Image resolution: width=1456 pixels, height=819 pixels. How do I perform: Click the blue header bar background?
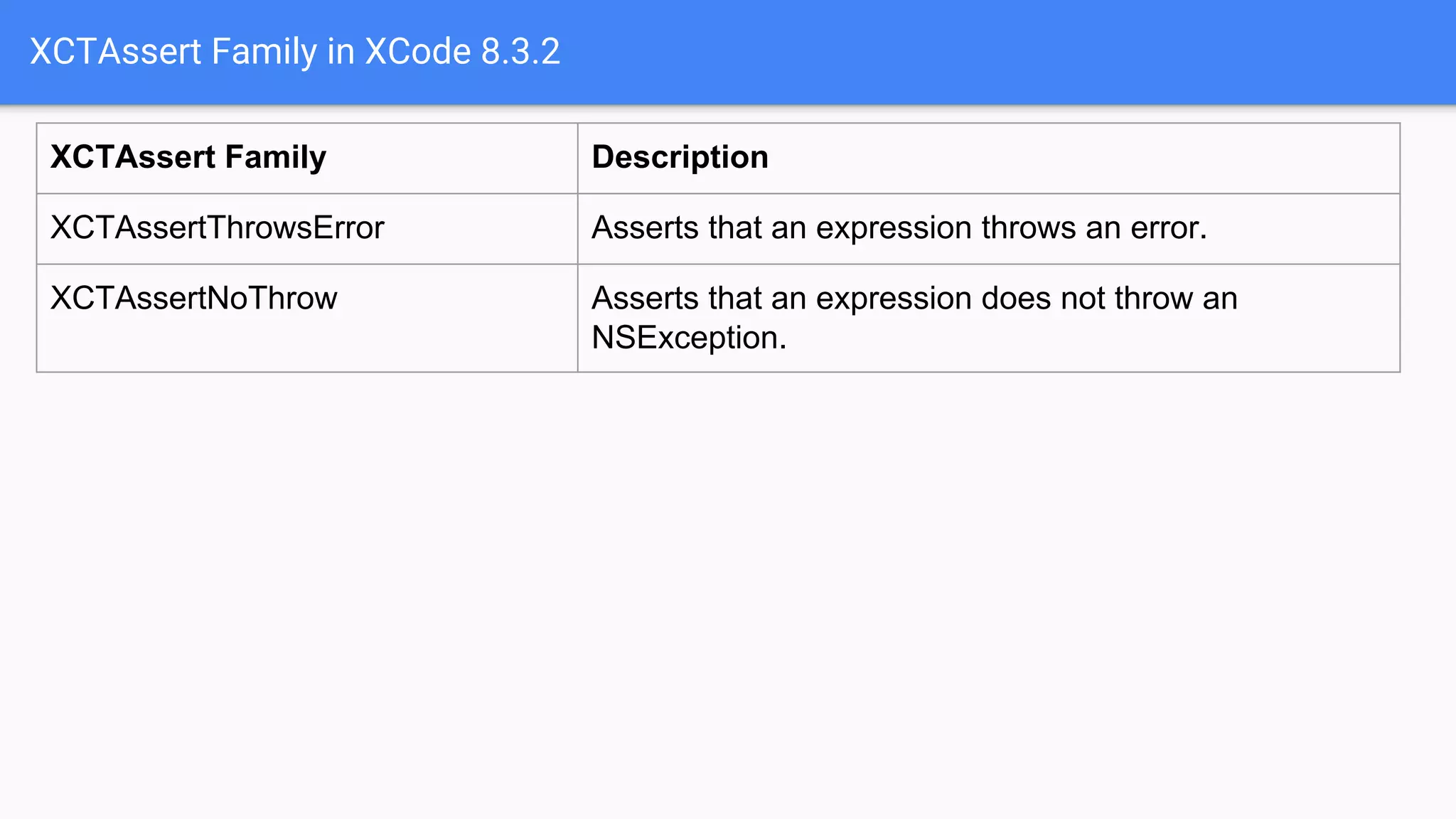click(995, 52)
